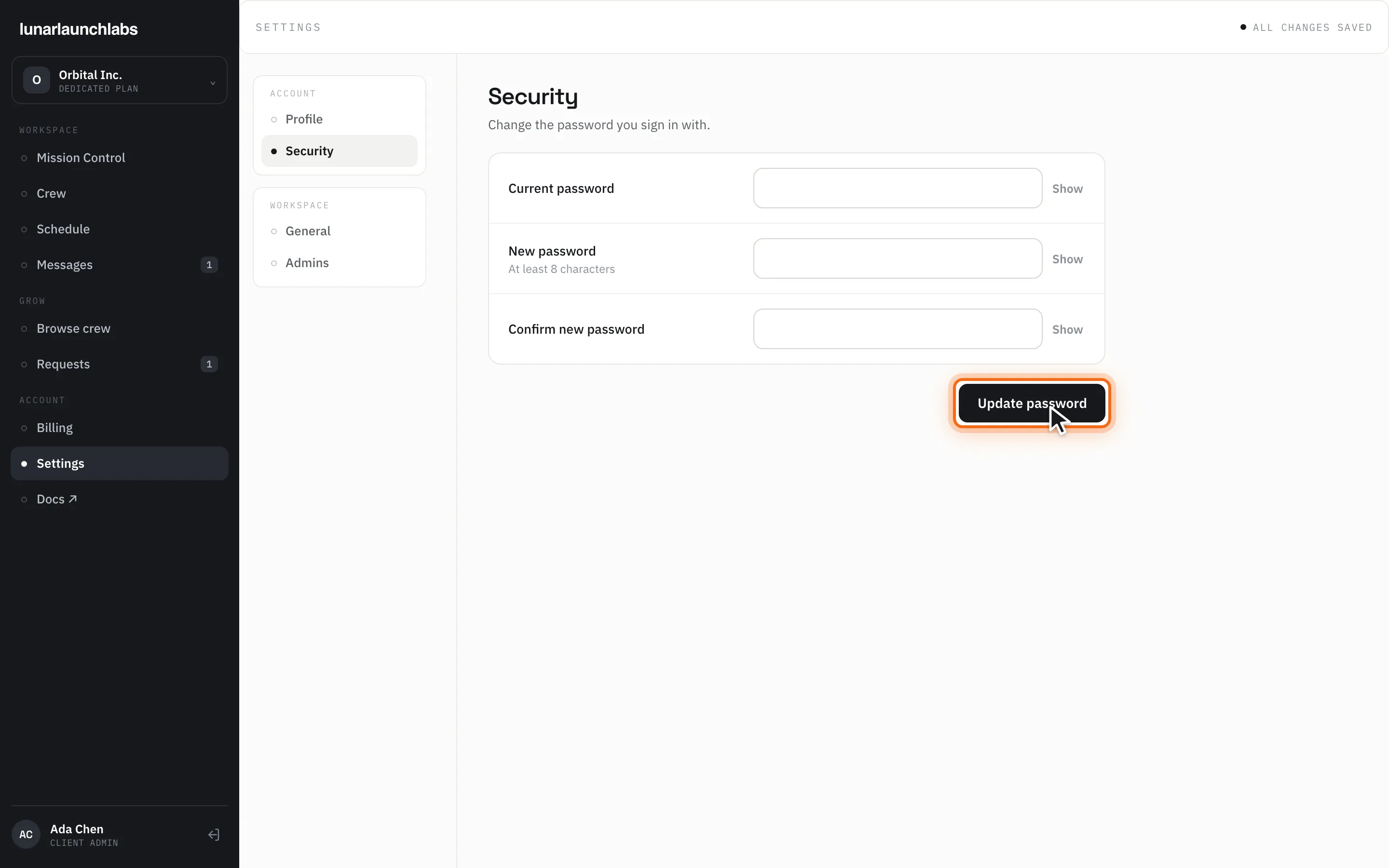Click the At least 8 characters hint
The image size is (1389, 868).
click(561, 269)
